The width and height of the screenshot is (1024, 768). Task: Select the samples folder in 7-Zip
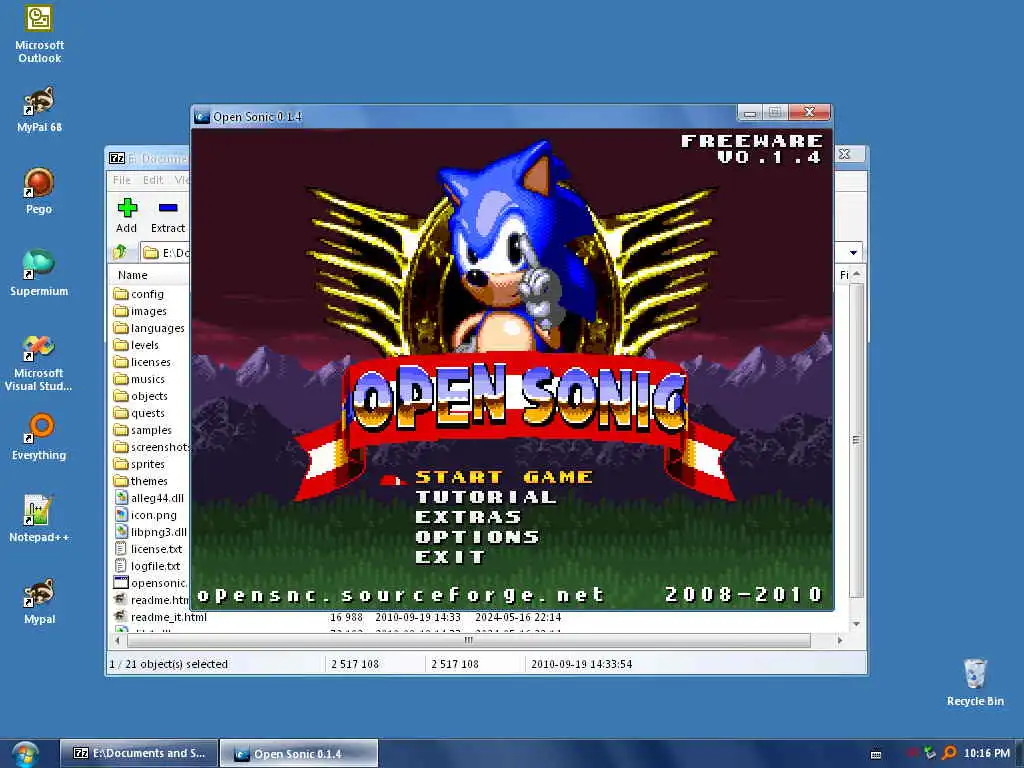142,430
